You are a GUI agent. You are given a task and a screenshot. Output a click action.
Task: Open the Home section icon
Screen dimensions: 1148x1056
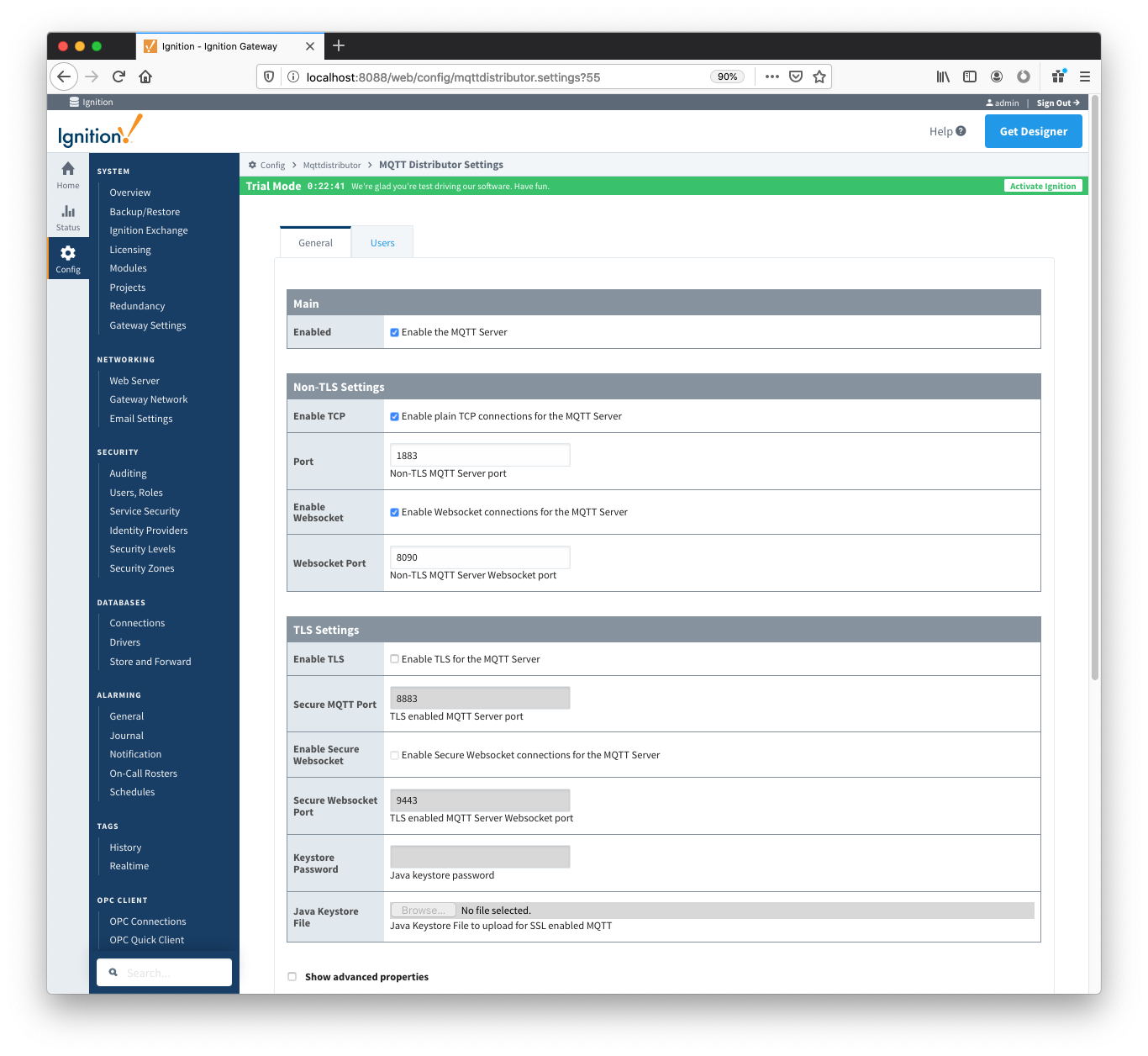coord(68,169)
